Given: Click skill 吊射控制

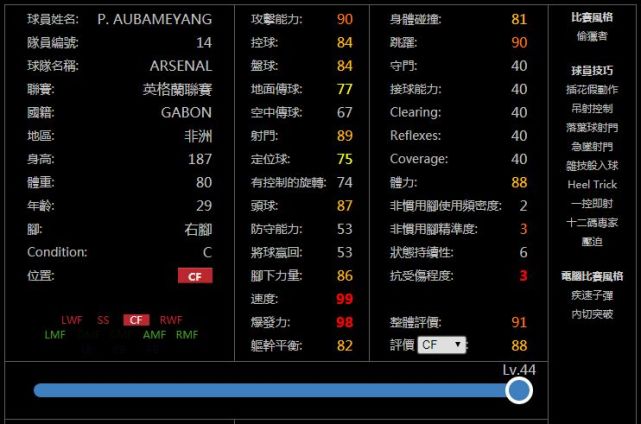Looking at the screenshot, I should click(592, 108).
